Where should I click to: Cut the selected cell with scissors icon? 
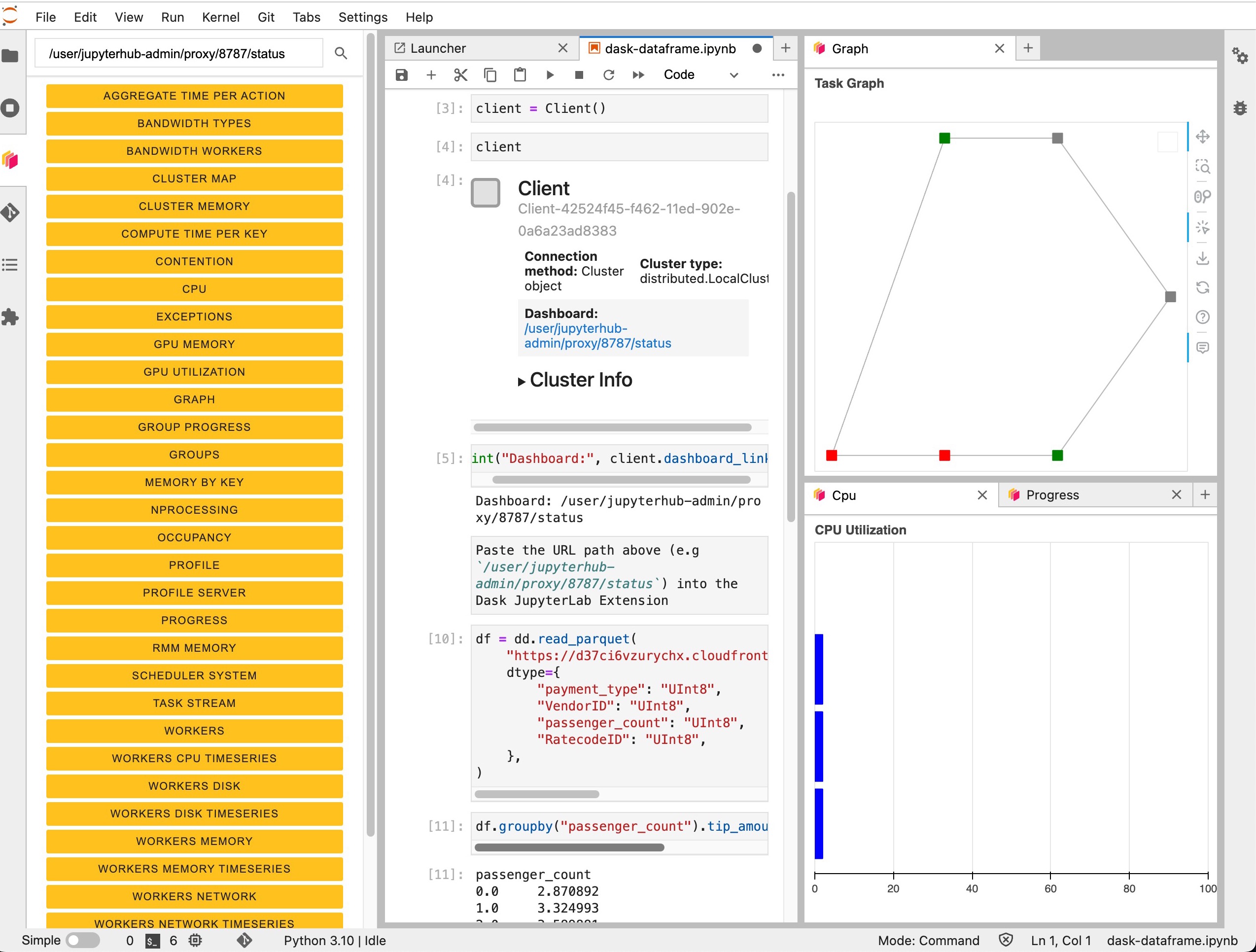click(460, 75)
